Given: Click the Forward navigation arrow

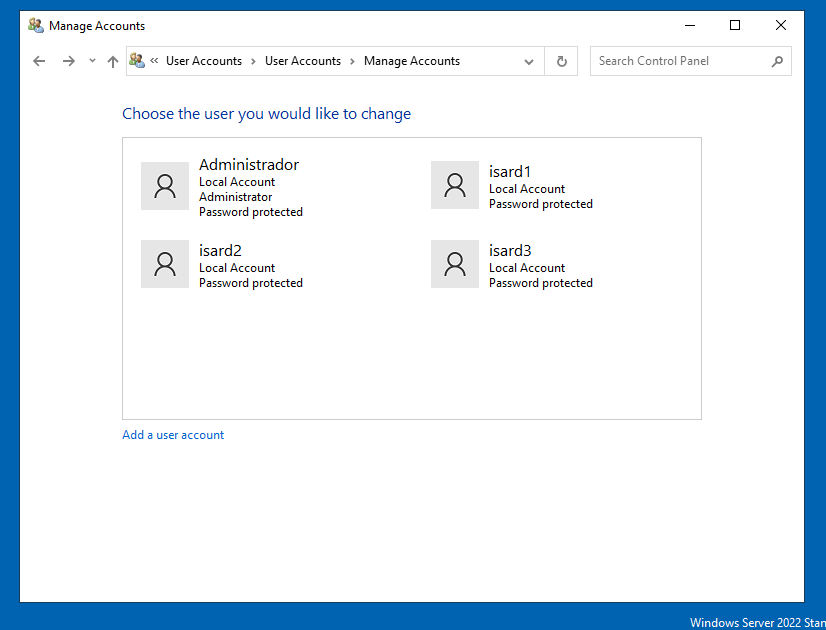Looking at the screenshot, I should 68,61.
